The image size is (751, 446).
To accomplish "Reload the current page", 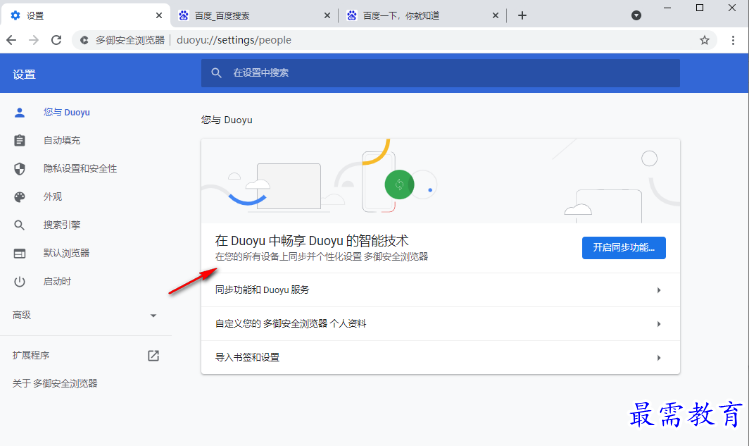I will tap(56, 40).
